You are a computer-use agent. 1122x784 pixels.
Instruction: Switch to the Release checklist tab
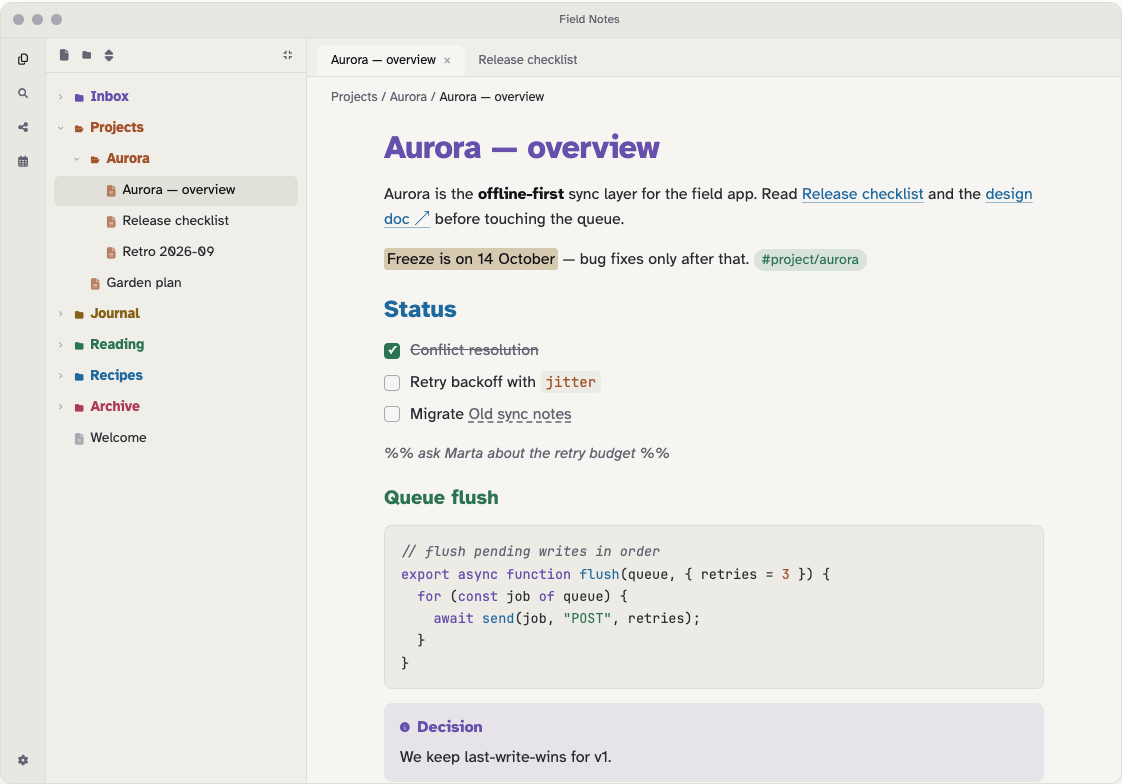coord(527,60)
